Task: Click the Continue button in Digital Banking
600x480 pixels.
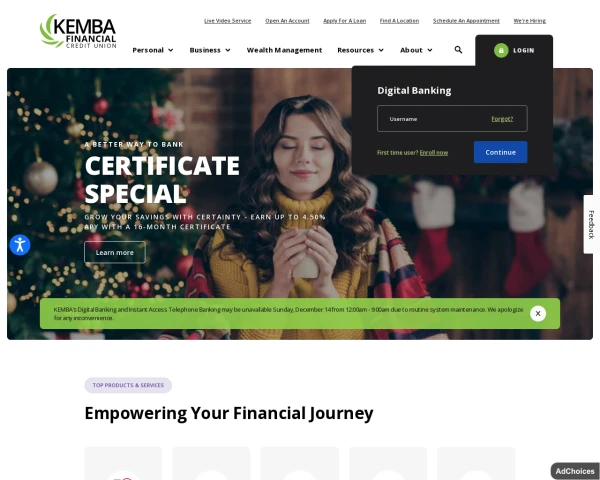Action: 501,152
